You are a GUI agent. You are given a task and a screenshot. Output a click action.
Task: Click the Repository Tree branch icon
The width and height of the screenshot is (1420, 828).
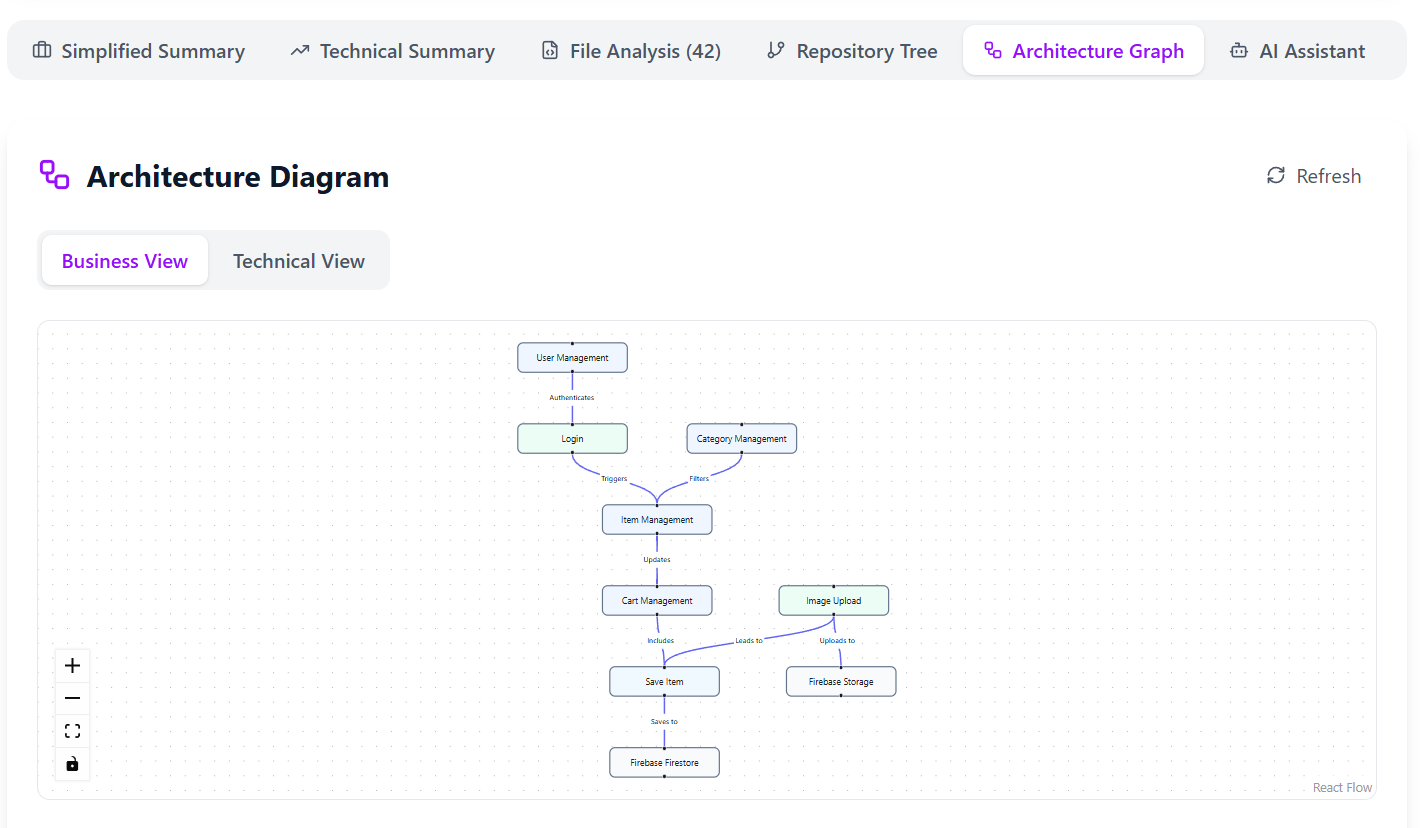pyautogui.click(x=777, y=50)
